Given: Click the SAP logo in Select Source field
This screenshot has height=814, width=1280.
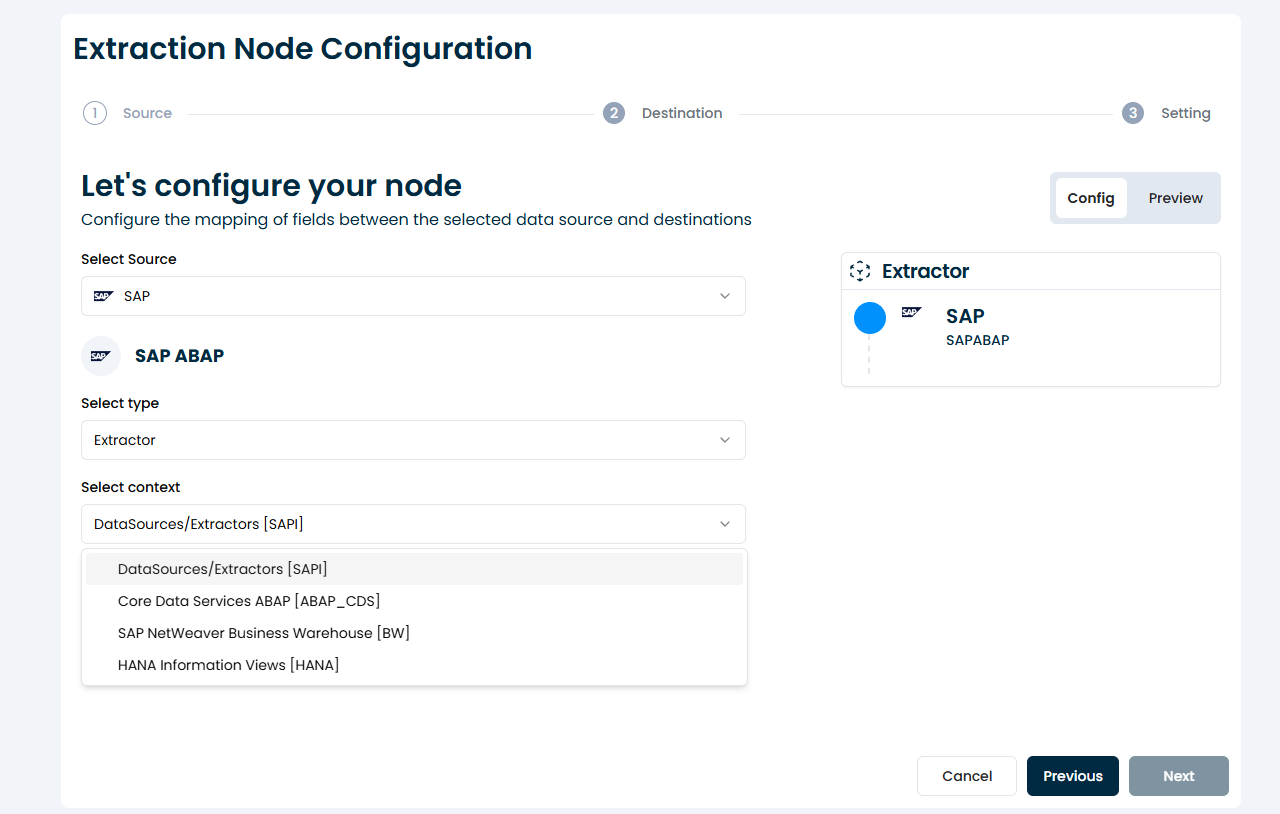Looking at the screenshot, I should (103, 296).
